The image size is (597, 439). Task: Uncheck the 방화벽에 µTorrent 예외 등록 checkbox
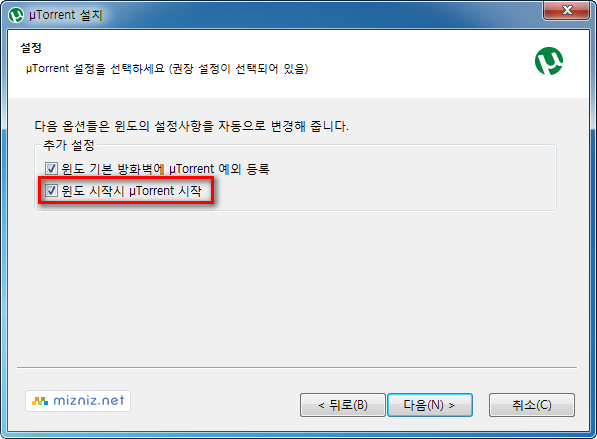(x=51, y=169)
